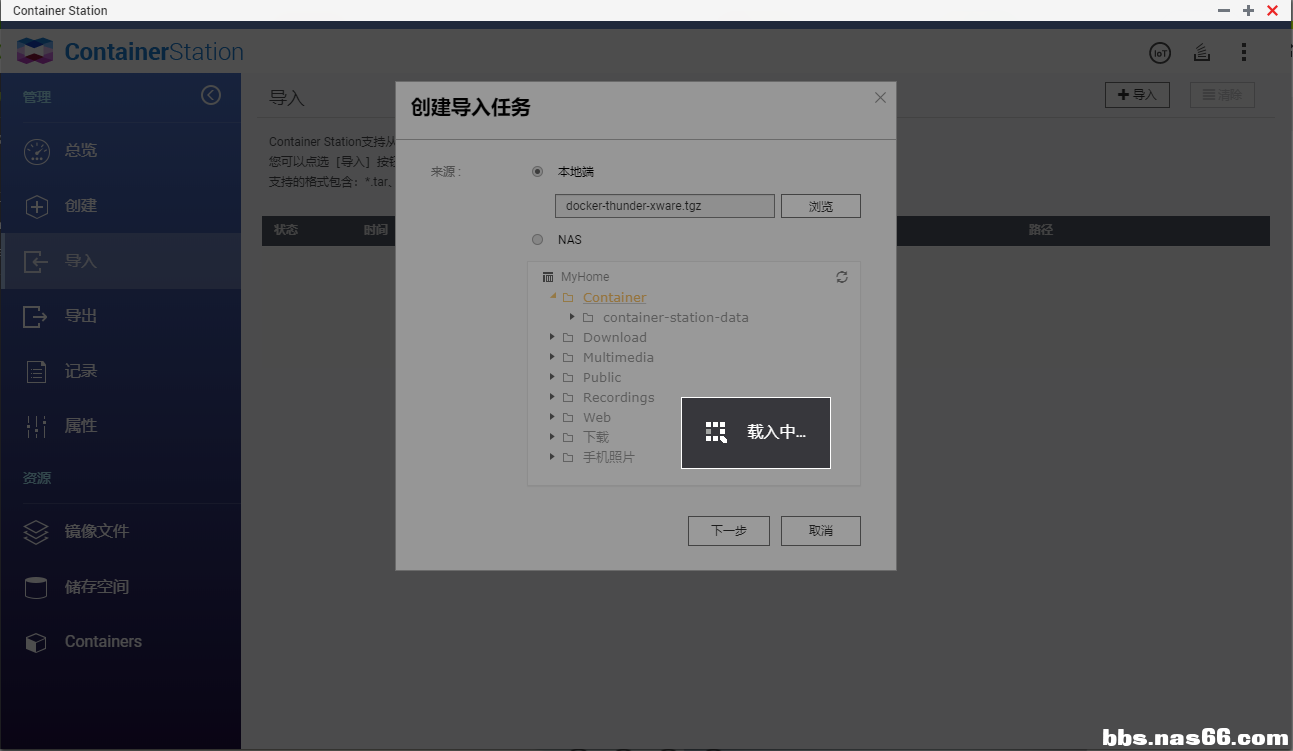Screen dimensions: 1293x751
Task: Click the docker-thunder-xware.tgz file field
Action: [664, 206]
